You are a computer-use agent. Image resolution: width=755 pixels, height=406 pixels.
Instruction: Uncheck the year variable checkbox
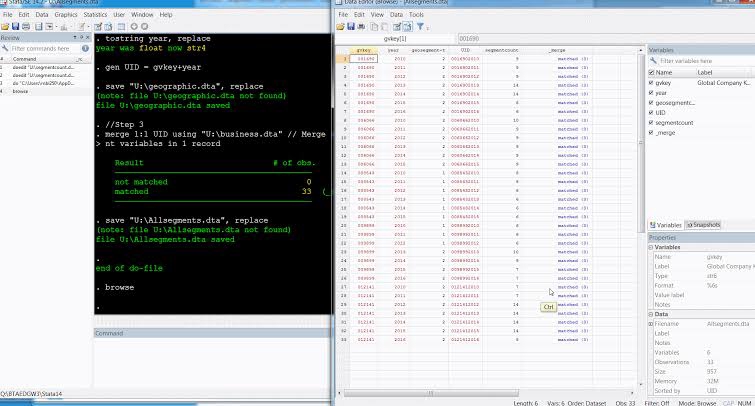[x=651, y=93]
